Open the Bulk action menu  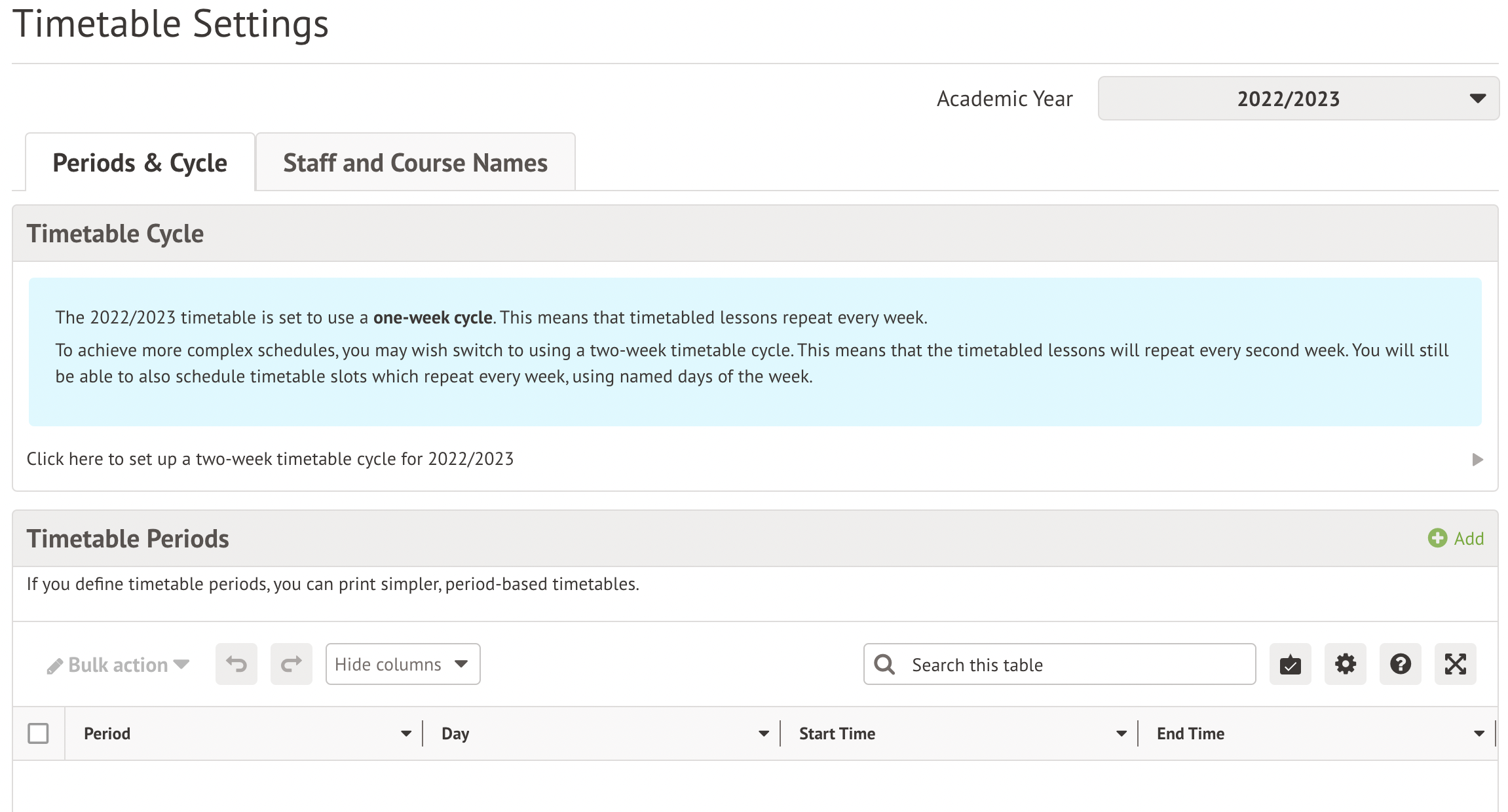pos(118,665)
